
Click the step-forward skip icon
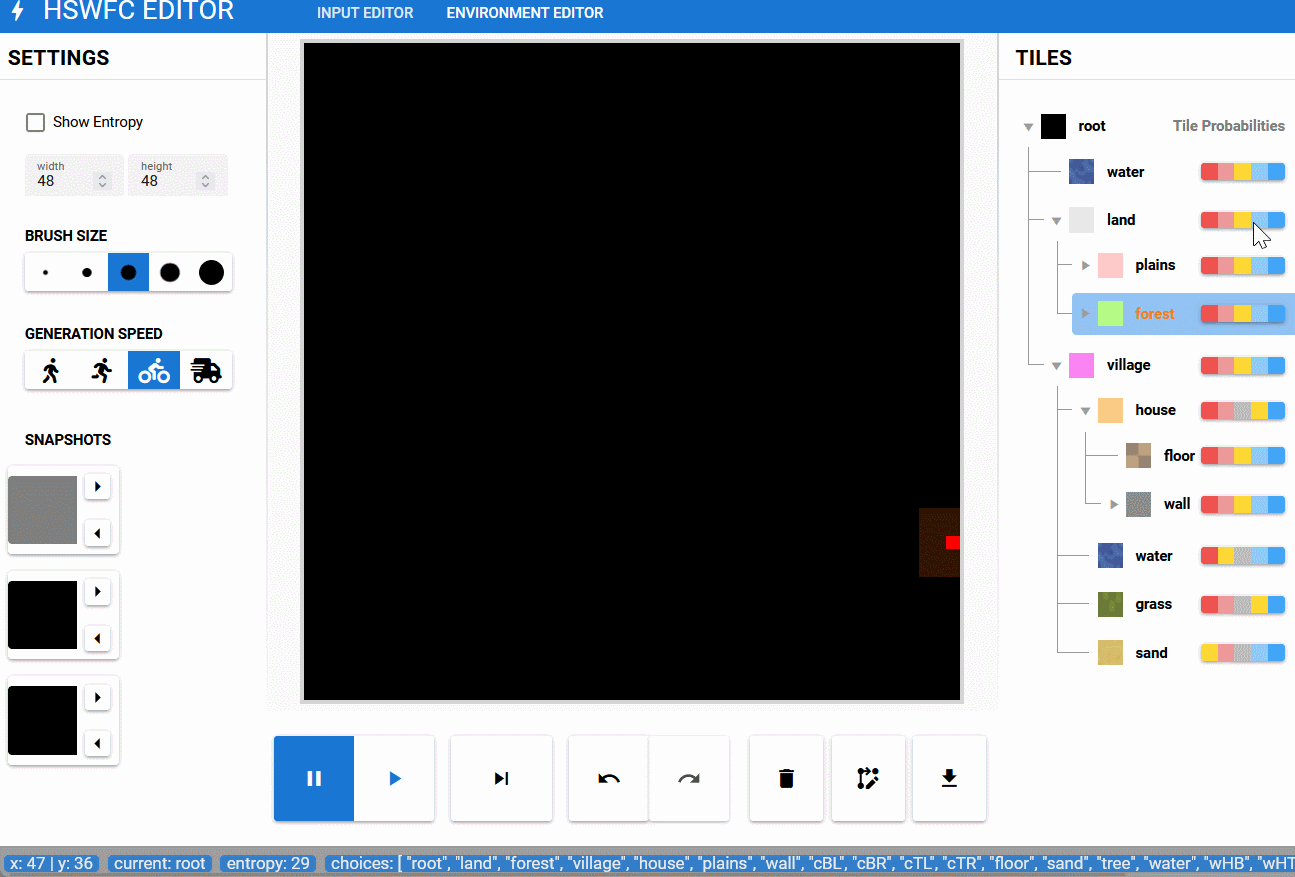coord(501,778)
